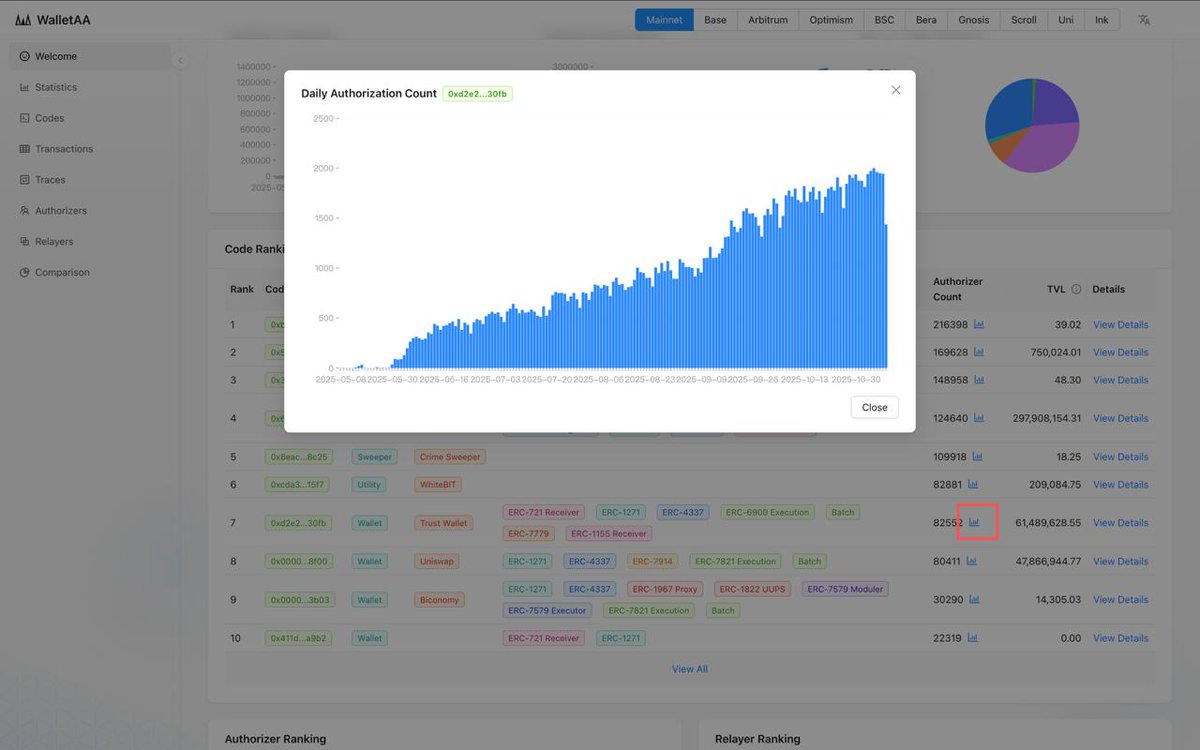Screen dimensions: 1200x750
Task: Click code address 0xd2e2...30fb in table
Action: [298, 523]
